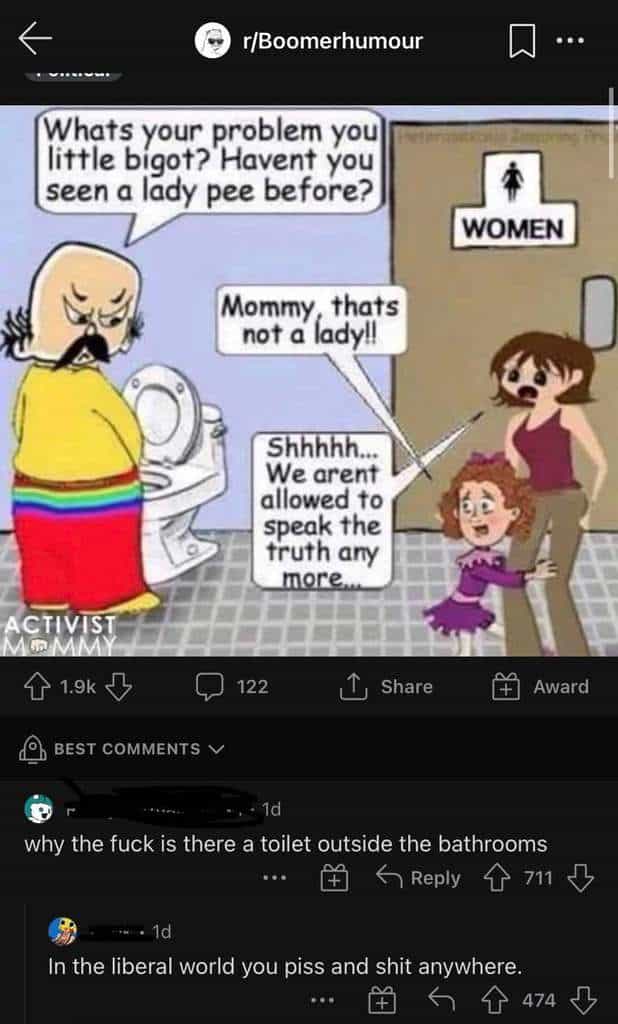This screenshot has width=618, height=1024.
Task: Tap the Share button
Action: point(387,686)
